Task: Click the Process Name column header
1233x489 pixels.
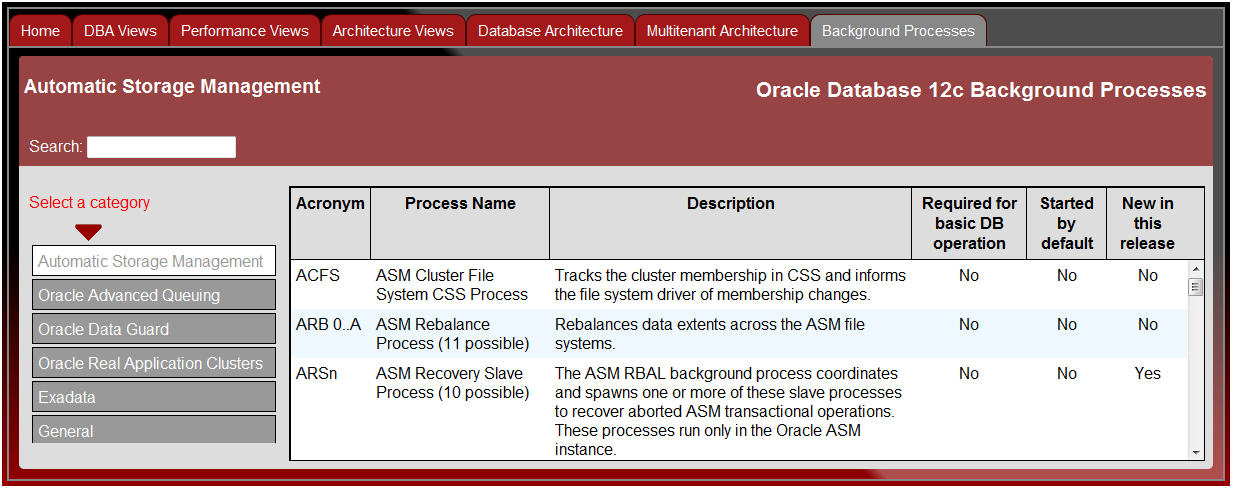Action: (x=460, y=223)
